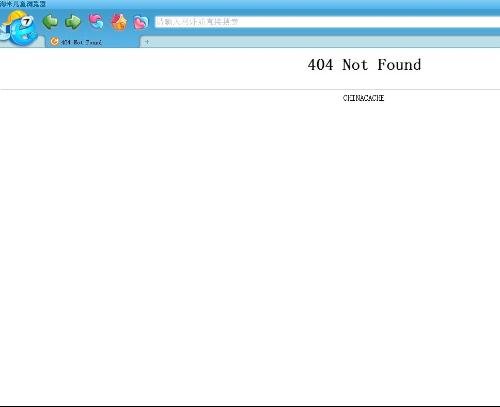Click the browser title text in the title bar
This screenshot has width=500, height=407.
23,4
